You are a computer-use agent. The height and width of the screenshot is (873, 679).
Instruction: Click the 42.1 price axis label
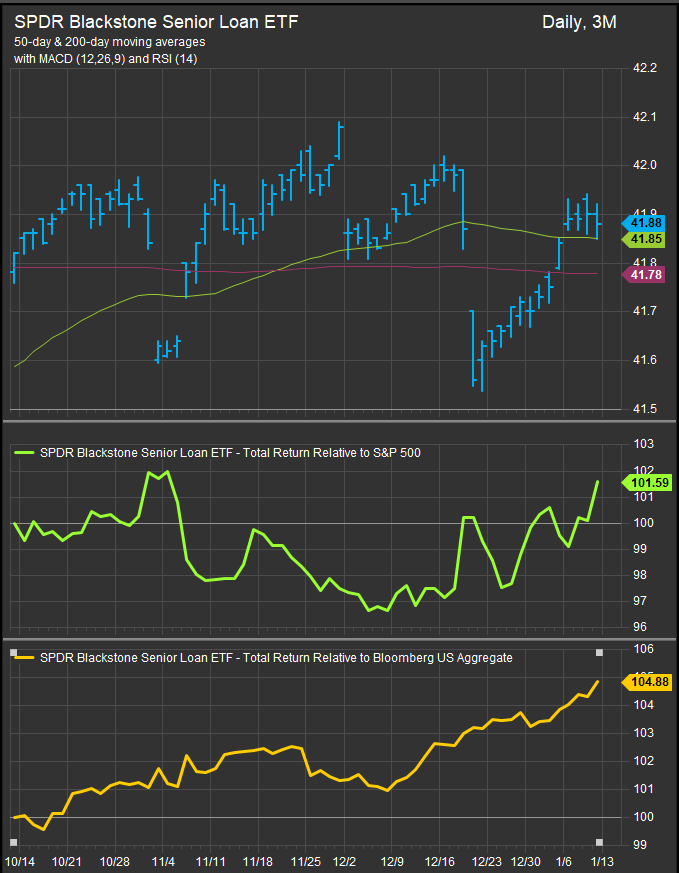click(x=645, y=117)
